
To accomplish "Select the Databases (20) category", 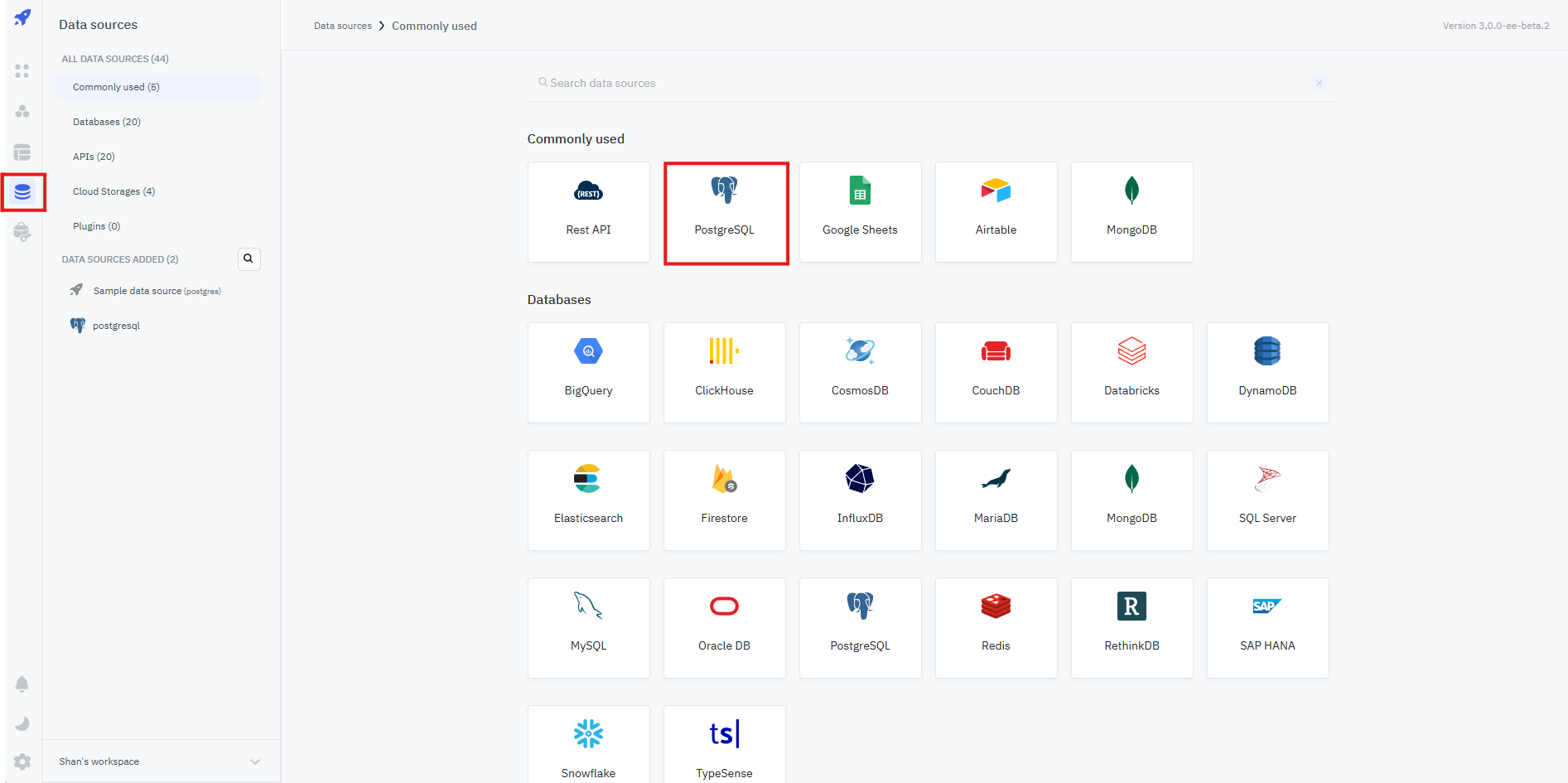I will (158, 122).
